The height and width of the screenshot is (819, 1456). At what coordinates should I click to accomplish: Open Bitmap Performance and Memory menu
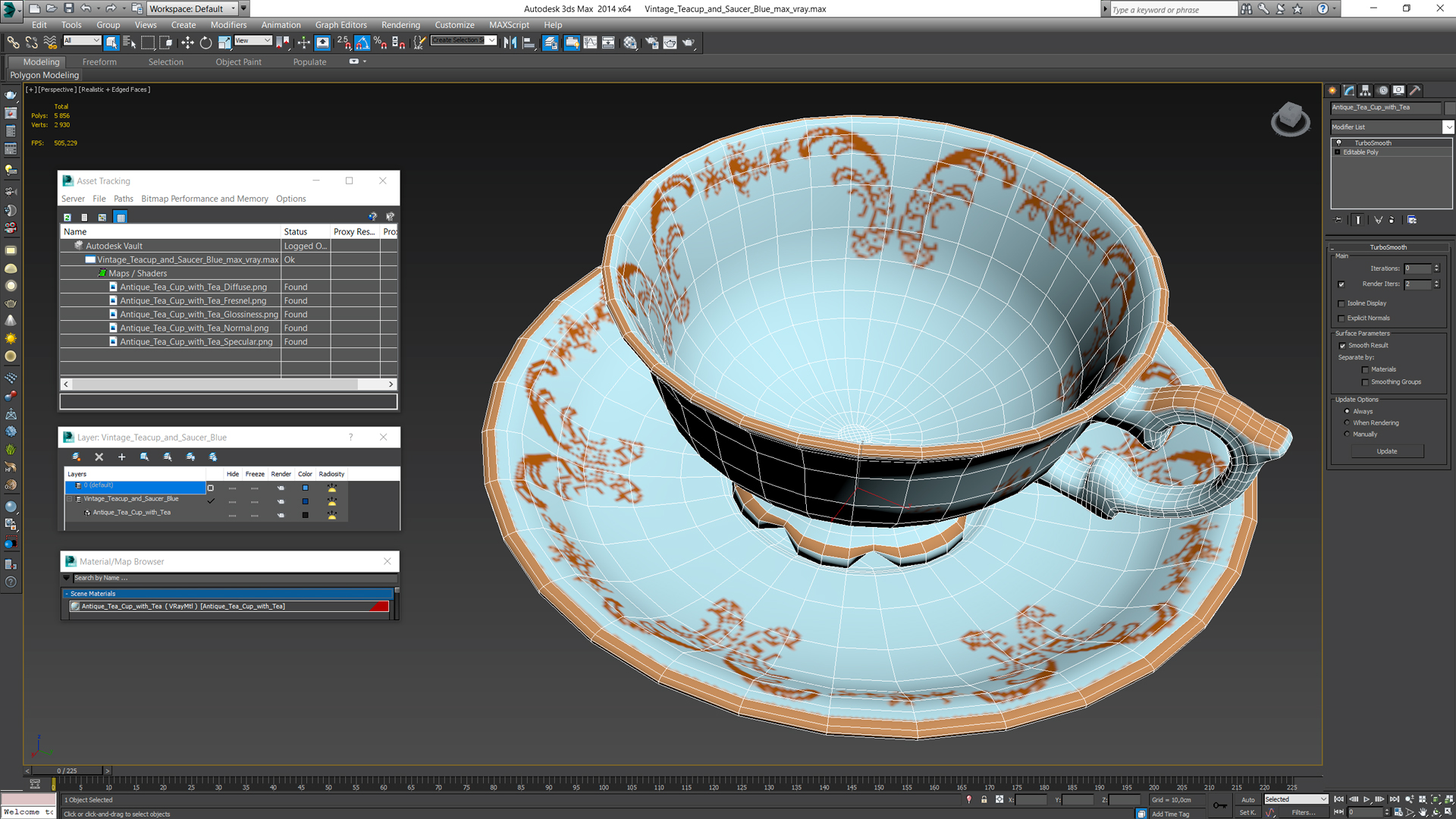(205, 199)
